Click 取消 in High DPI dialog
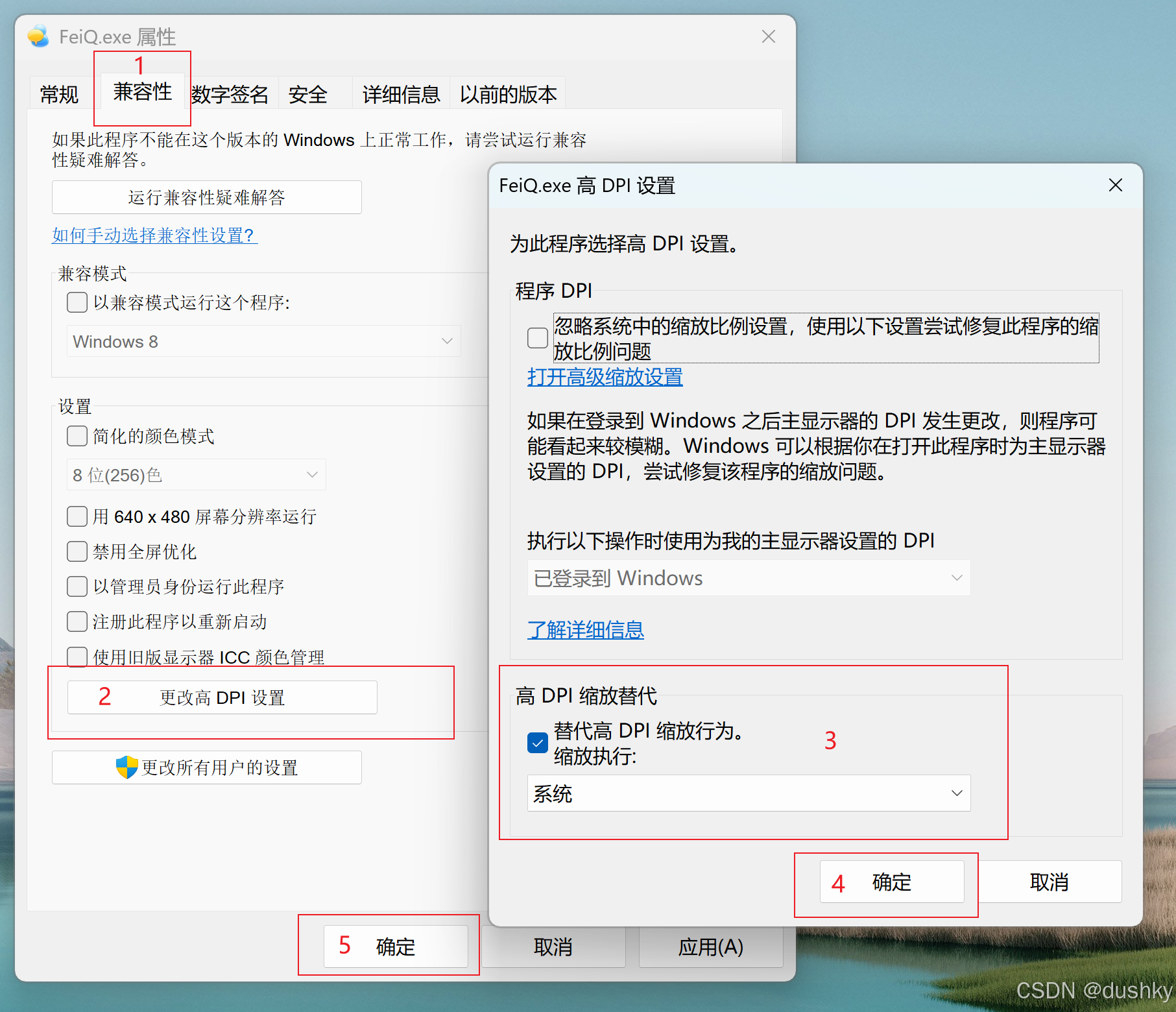The height and width of the screenshot is (1012, 1176). [x=1050, y=882]
